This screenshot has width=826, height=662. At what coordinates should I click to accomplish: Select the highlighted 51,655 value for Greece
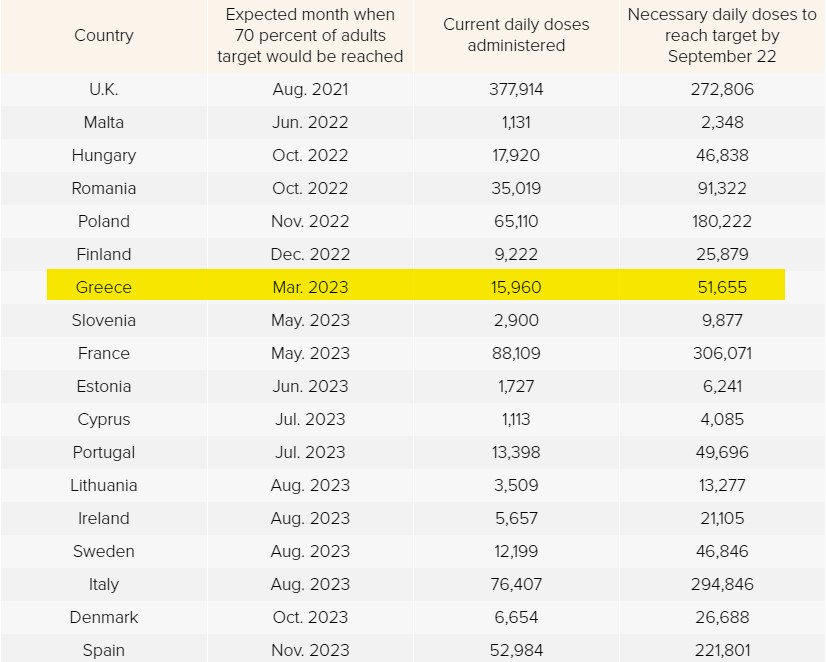click(x=722, y=287)
